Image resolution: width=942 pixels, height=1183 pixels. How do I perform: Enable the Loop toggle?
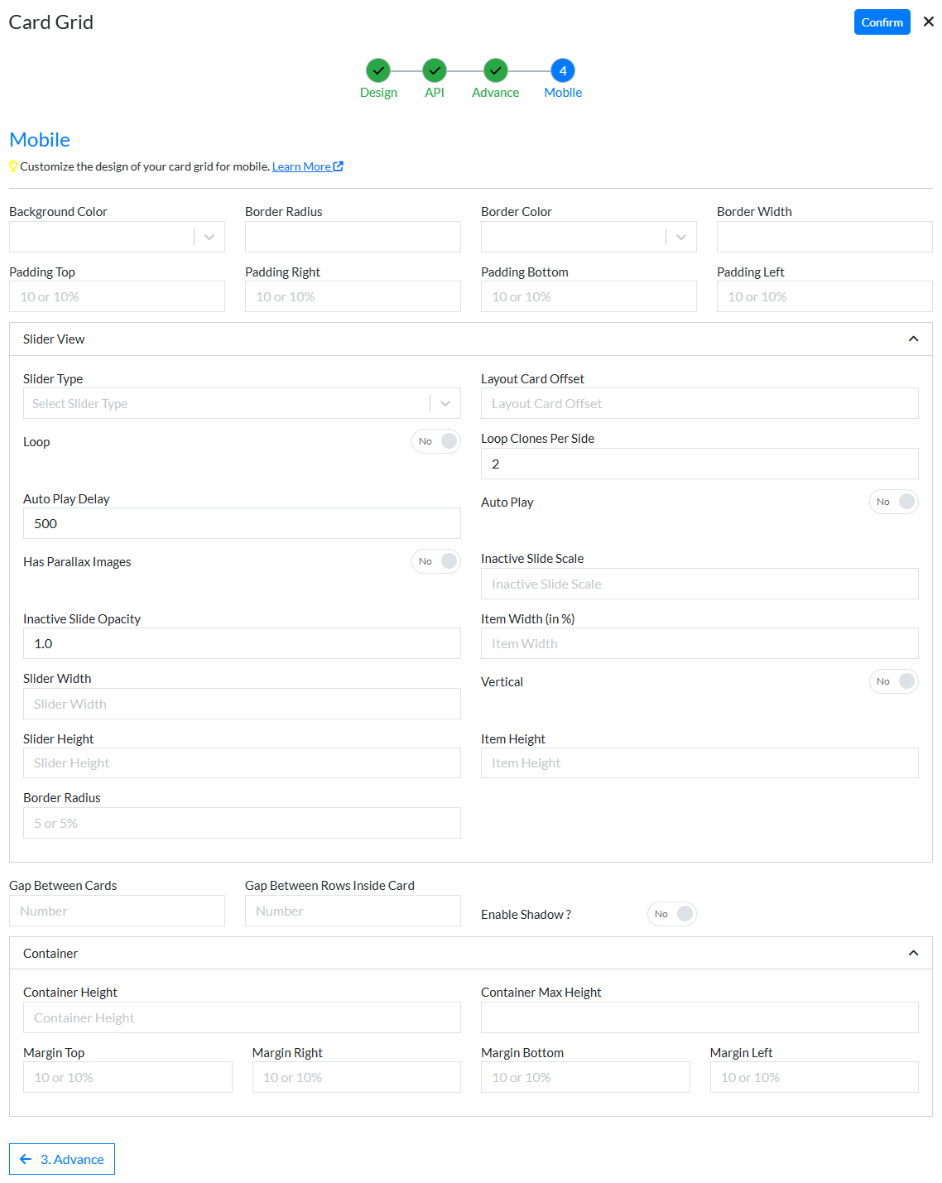tap(436, 441)
